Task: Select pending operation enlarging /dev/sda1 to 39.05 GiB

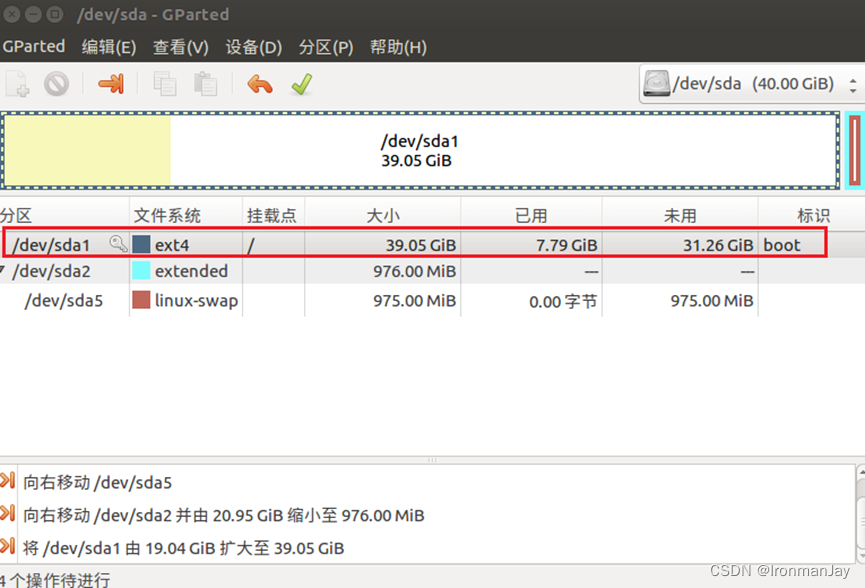Action: click(x=184, y=548)
